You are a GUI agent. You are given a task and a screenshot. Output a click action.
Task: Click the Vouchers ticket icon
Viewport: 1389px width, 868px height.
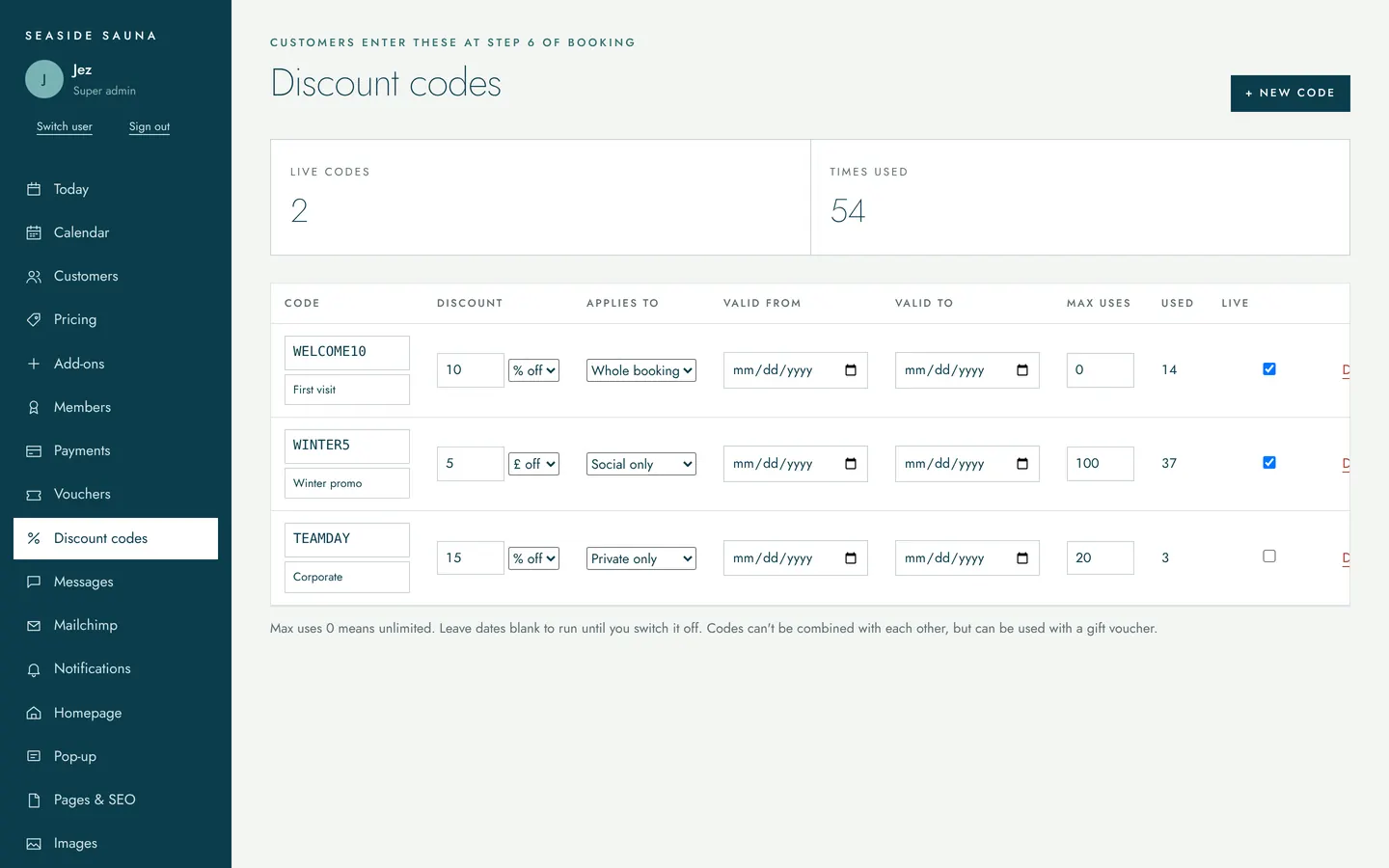34,495
